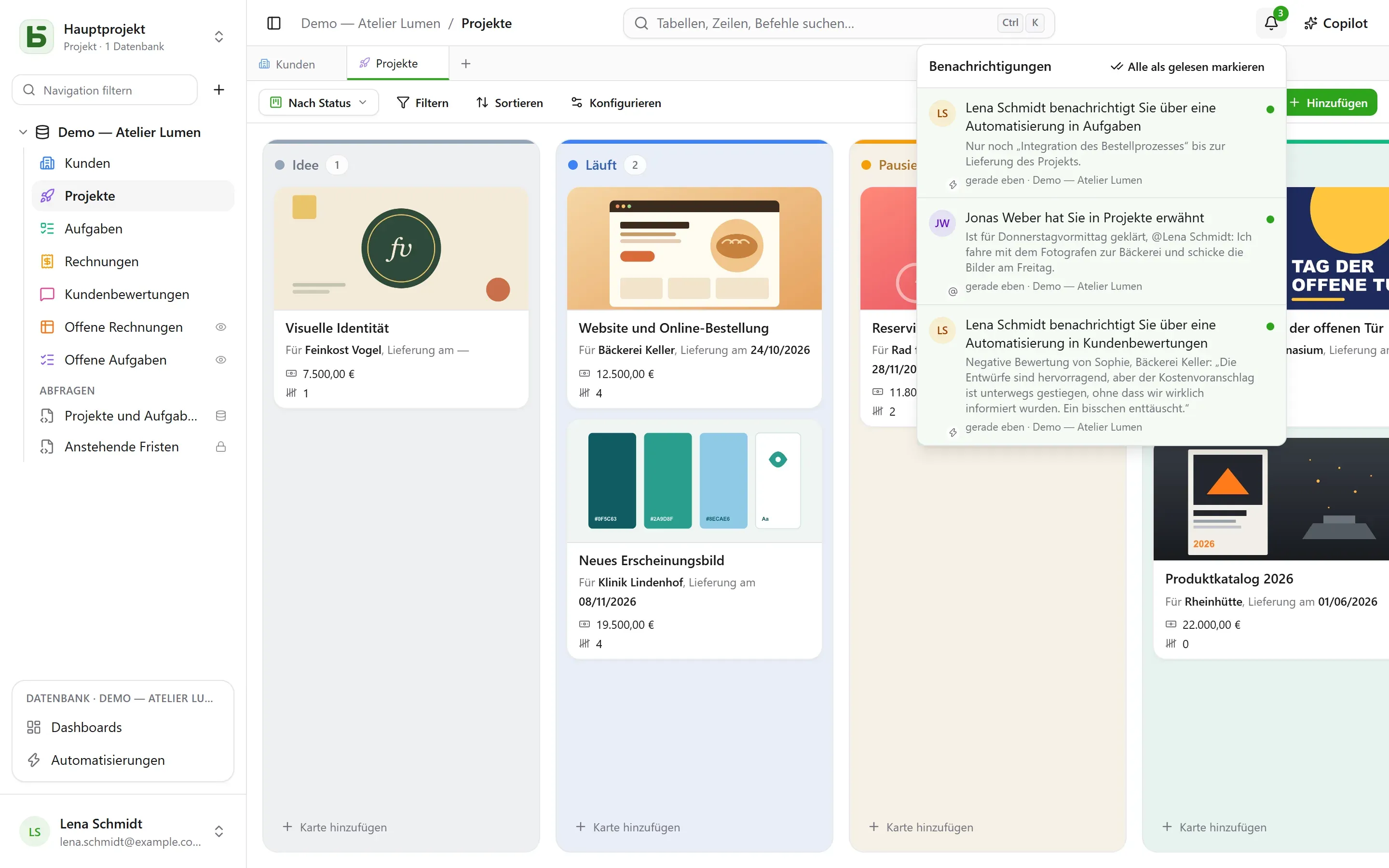
Task: Collapse the Demo — Atelier Lumen tree
Action: (x=23, y=132)
